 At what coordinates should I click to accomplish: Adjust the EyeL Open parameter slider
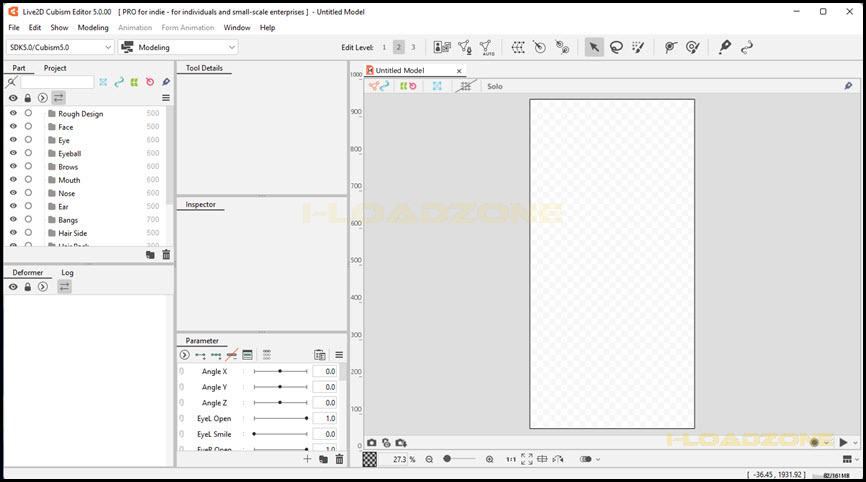(x=281, y=419)
